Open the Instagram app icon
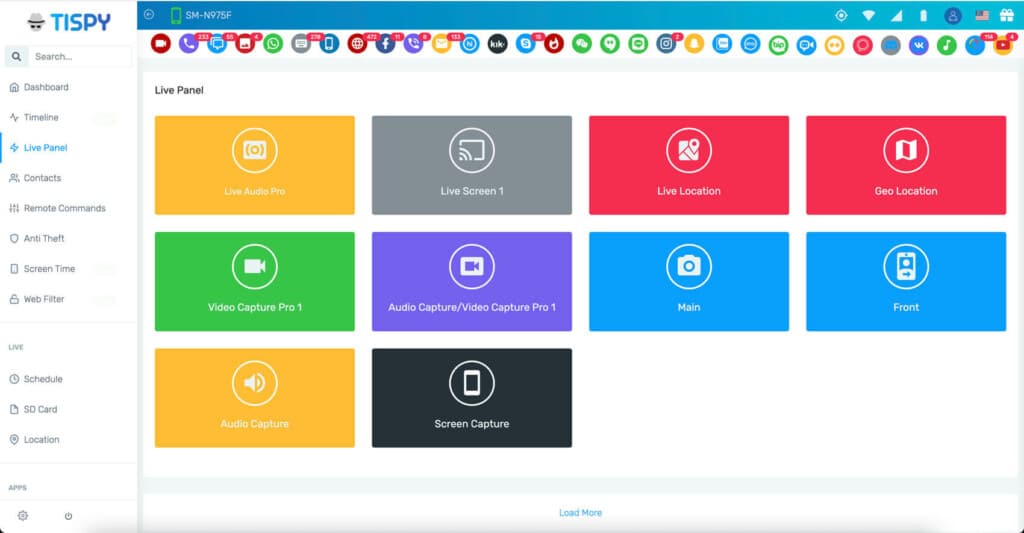The width and height of the screenshot is (1024, 533). 665,44
